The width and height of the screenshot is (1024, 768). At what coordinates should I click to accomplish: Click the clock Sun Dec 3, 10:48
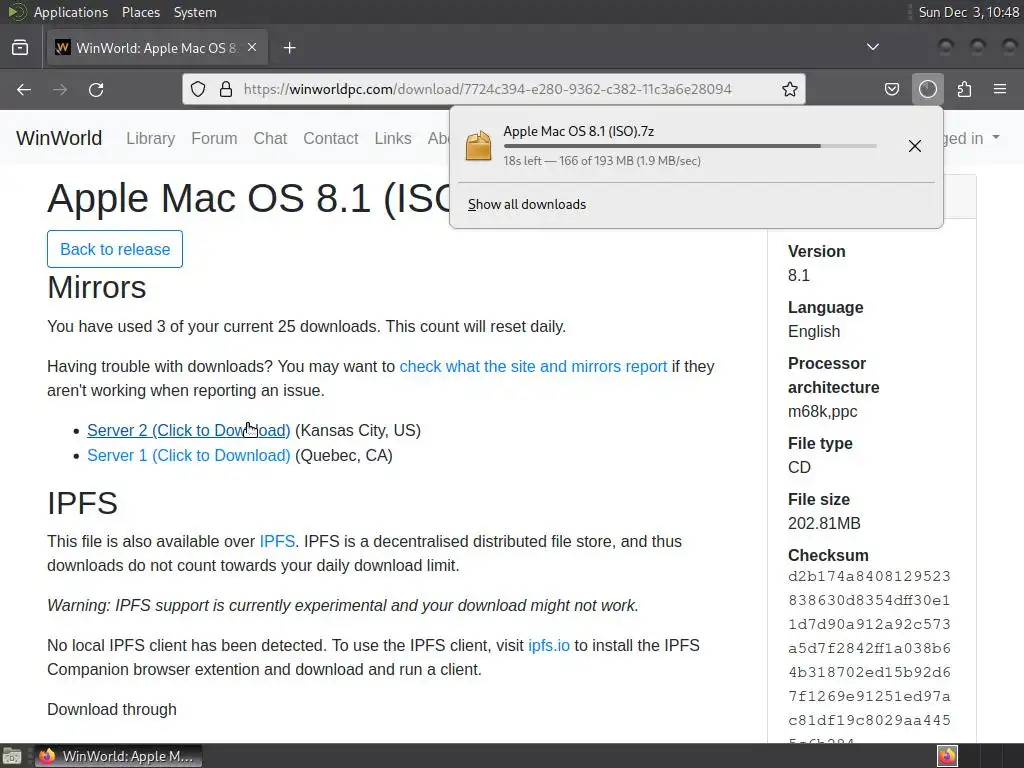coord(968,12)
